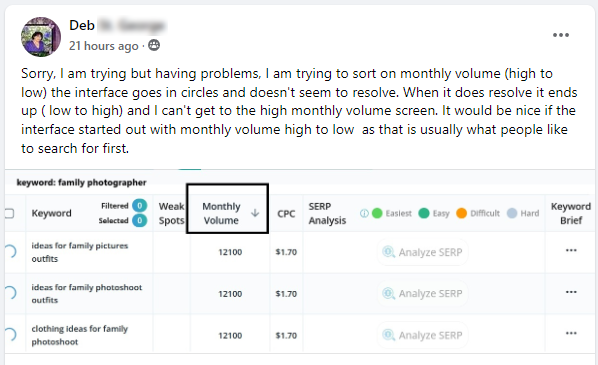Sort by Monthly Volume arrow
Screen dimensions: 598x365
255,213
